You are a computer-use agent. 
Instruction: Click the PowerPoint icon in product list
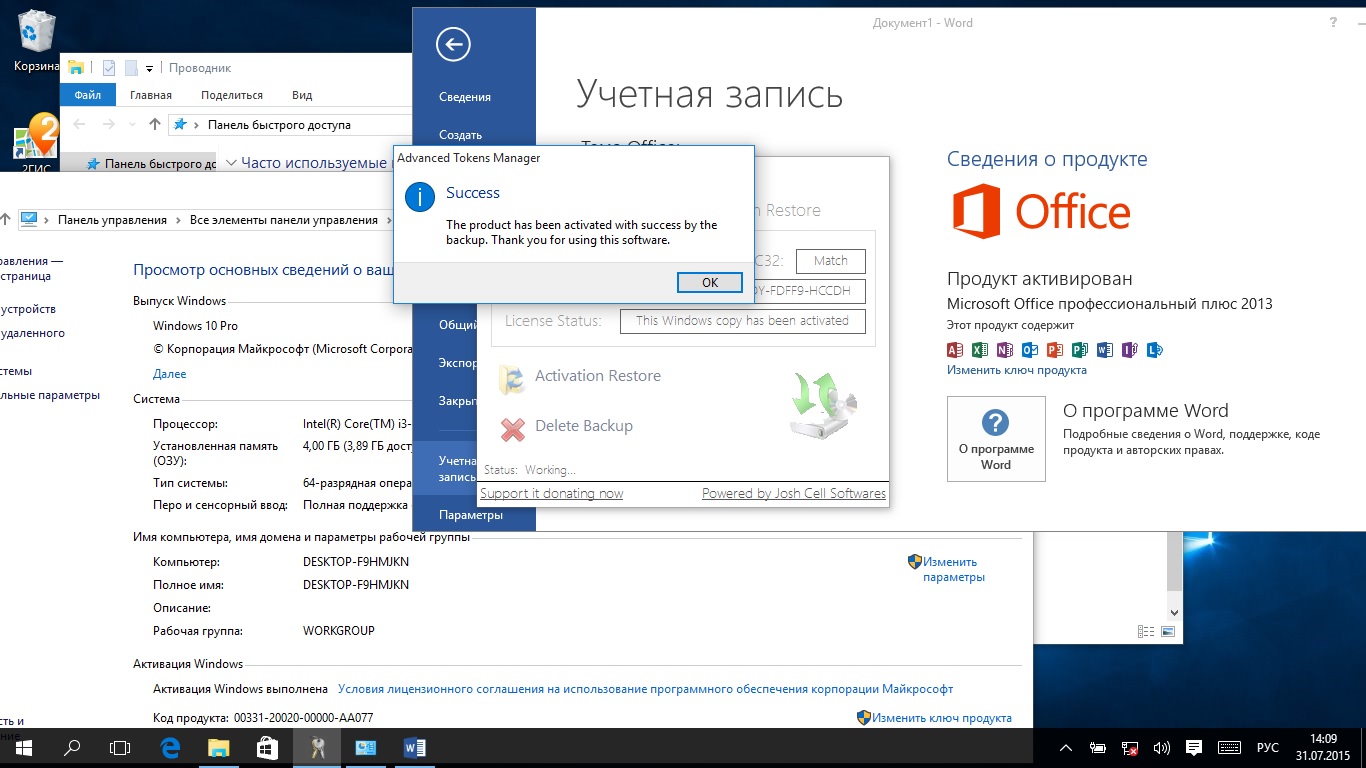[x=1055, y=350]
